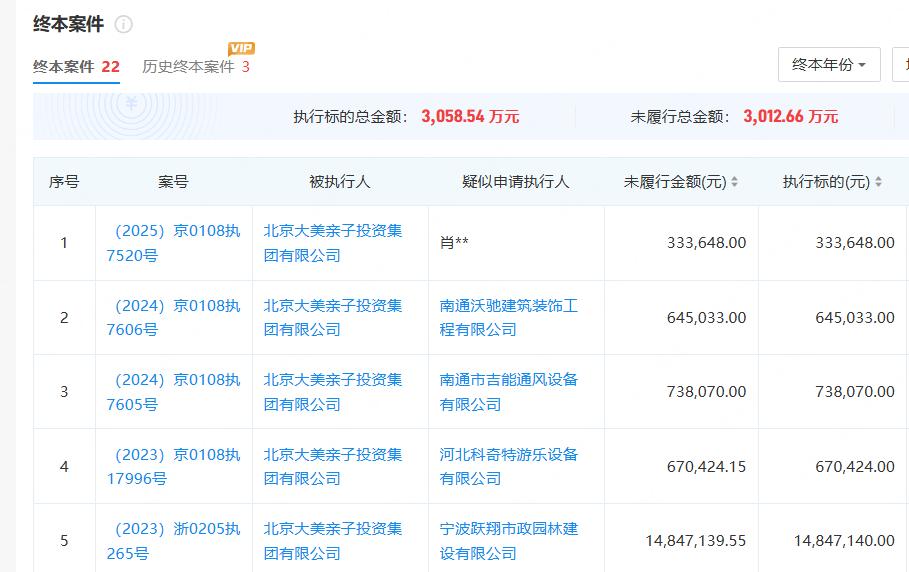
Task: Open 宁波跃翔市政园林建设有限公司 link
Action: pos(509,541)
